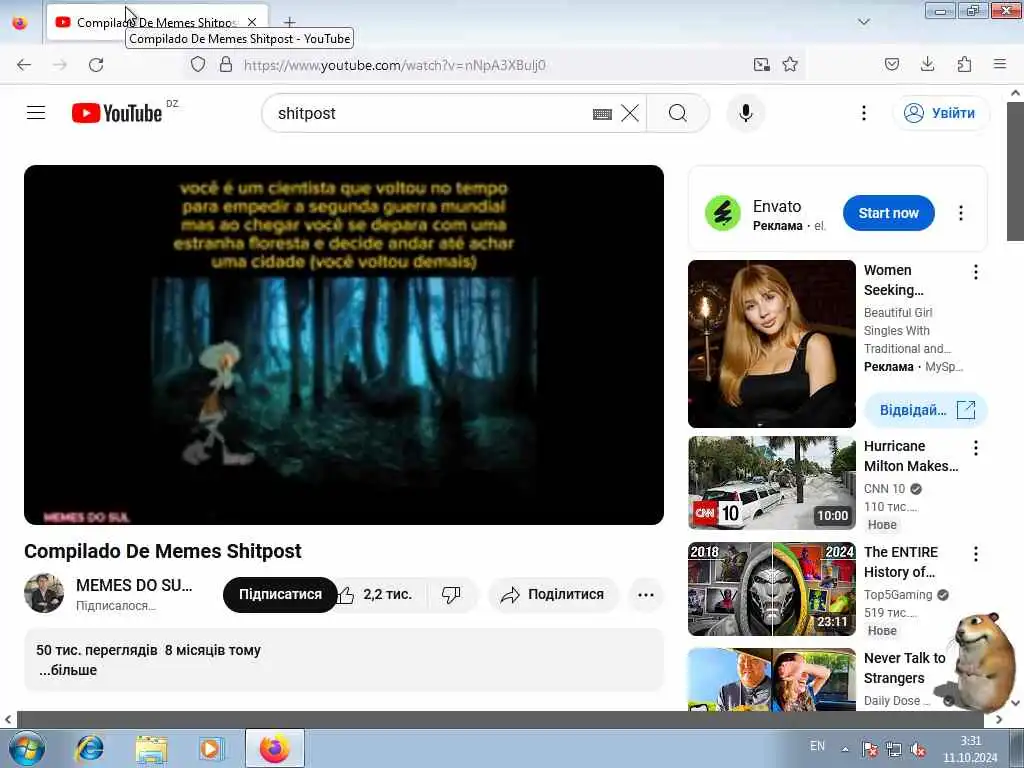Viewport: 1024px width, 768px height.
Task: Reload the page
Action: click(96, 65)
